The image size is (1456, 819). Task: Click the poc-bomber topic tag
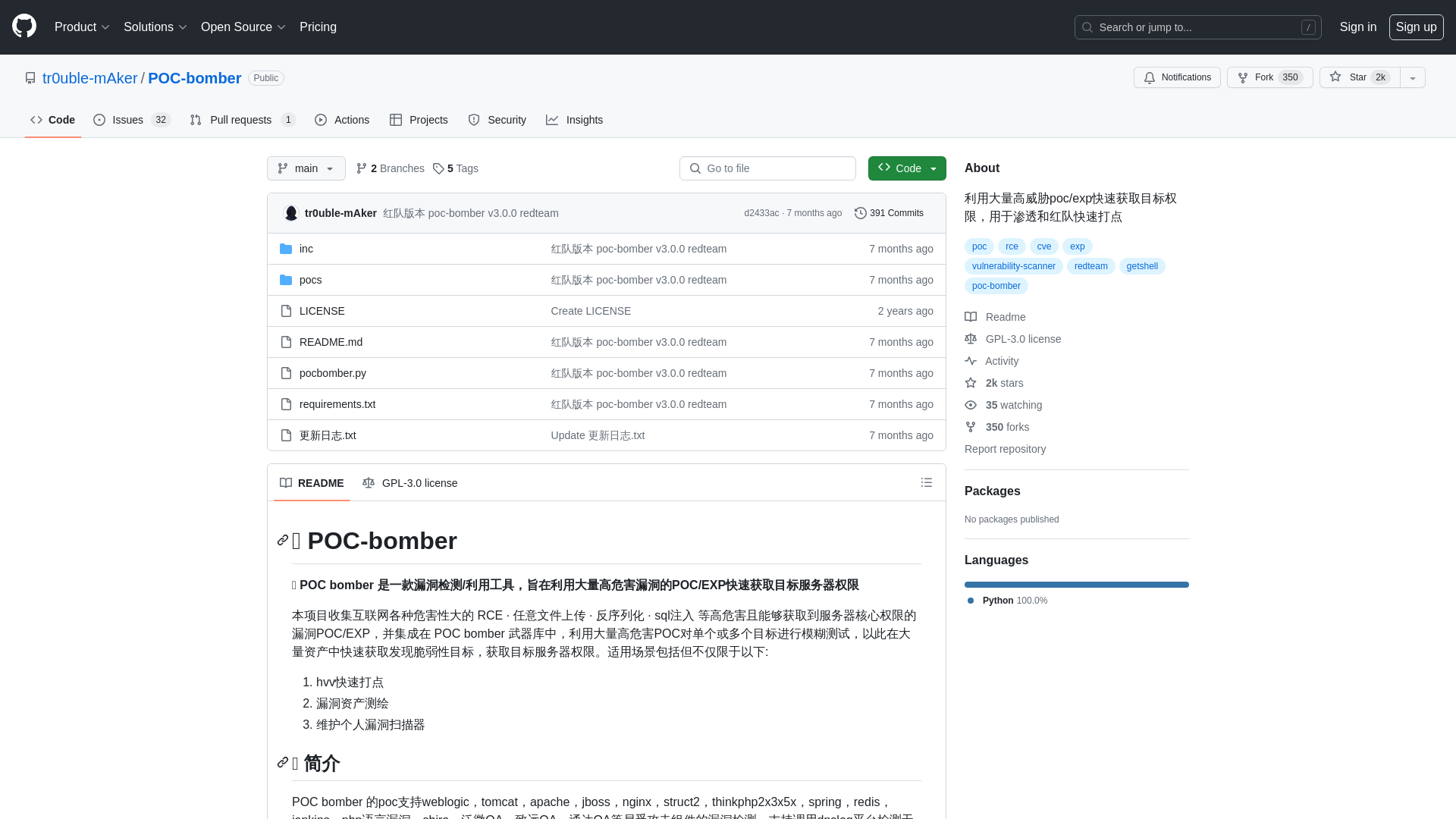click(x=996, y=286)
